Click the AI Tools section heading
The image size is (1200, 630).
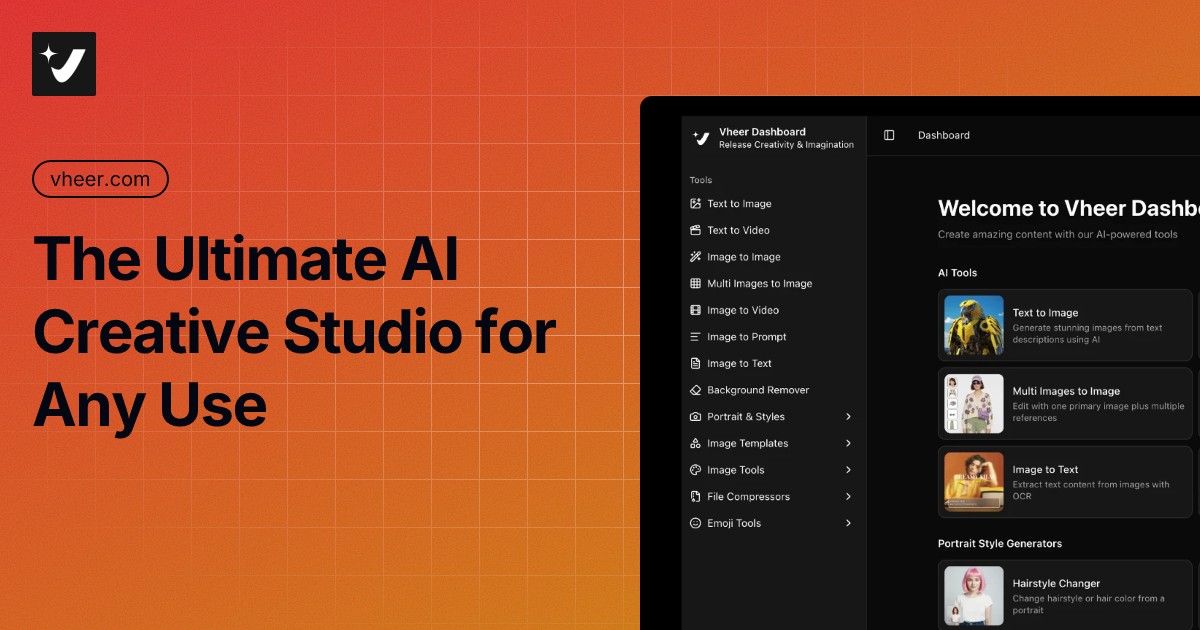click(x=957, y=273)
